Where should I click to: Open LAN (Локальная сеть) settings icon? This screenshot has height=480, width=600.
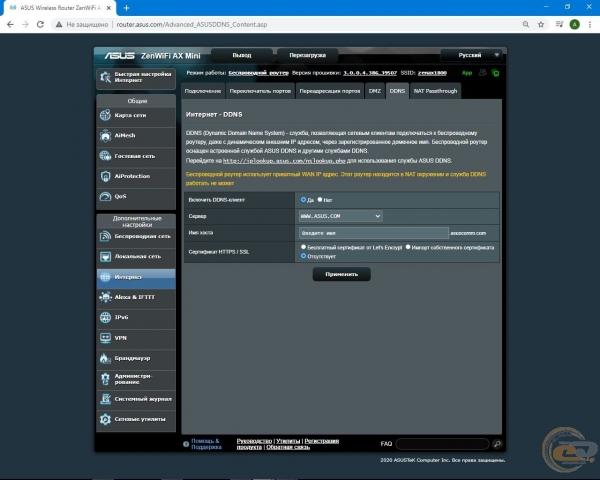[x=105, y=256]
